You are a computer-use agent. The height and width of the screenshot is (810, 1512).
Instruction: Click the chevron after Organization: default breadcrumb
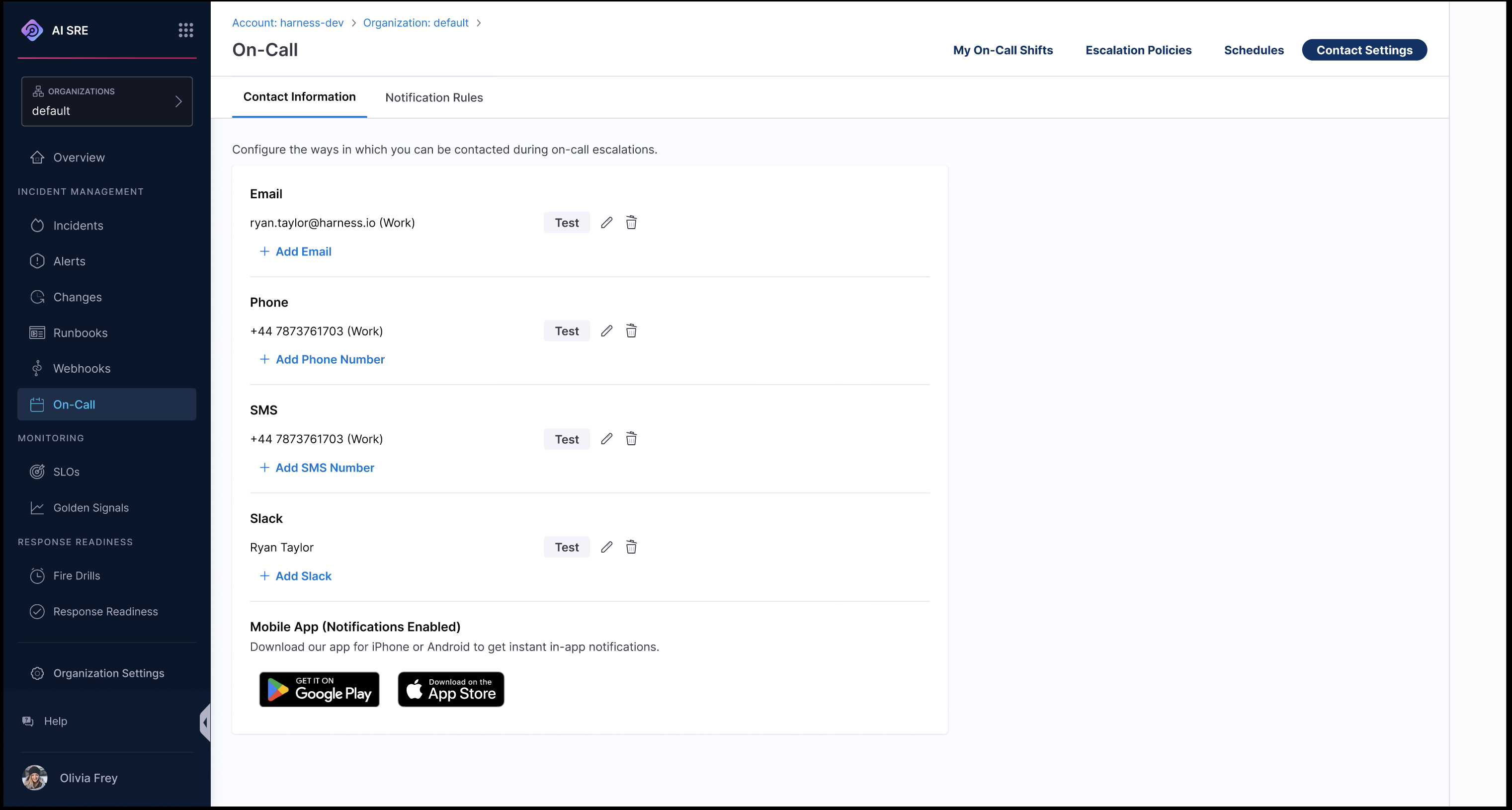point(479,23)
